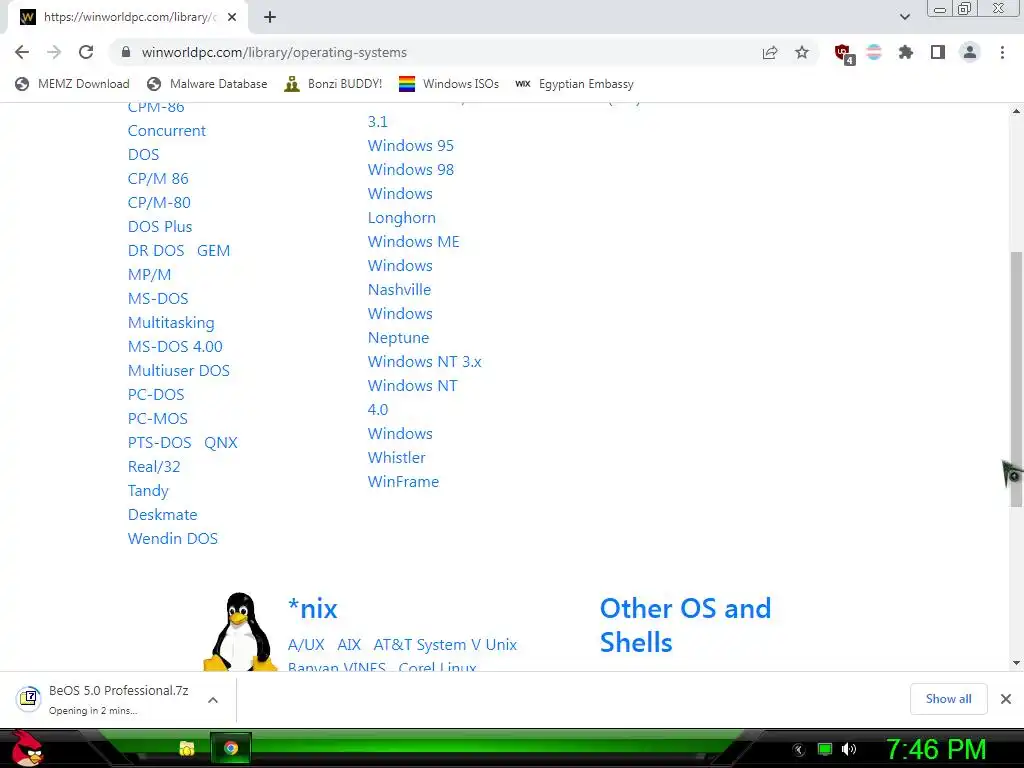This screenshot has height=768, width=1024.
Task: Open the Windows NT 3.x link
Action: click(424, 362)
